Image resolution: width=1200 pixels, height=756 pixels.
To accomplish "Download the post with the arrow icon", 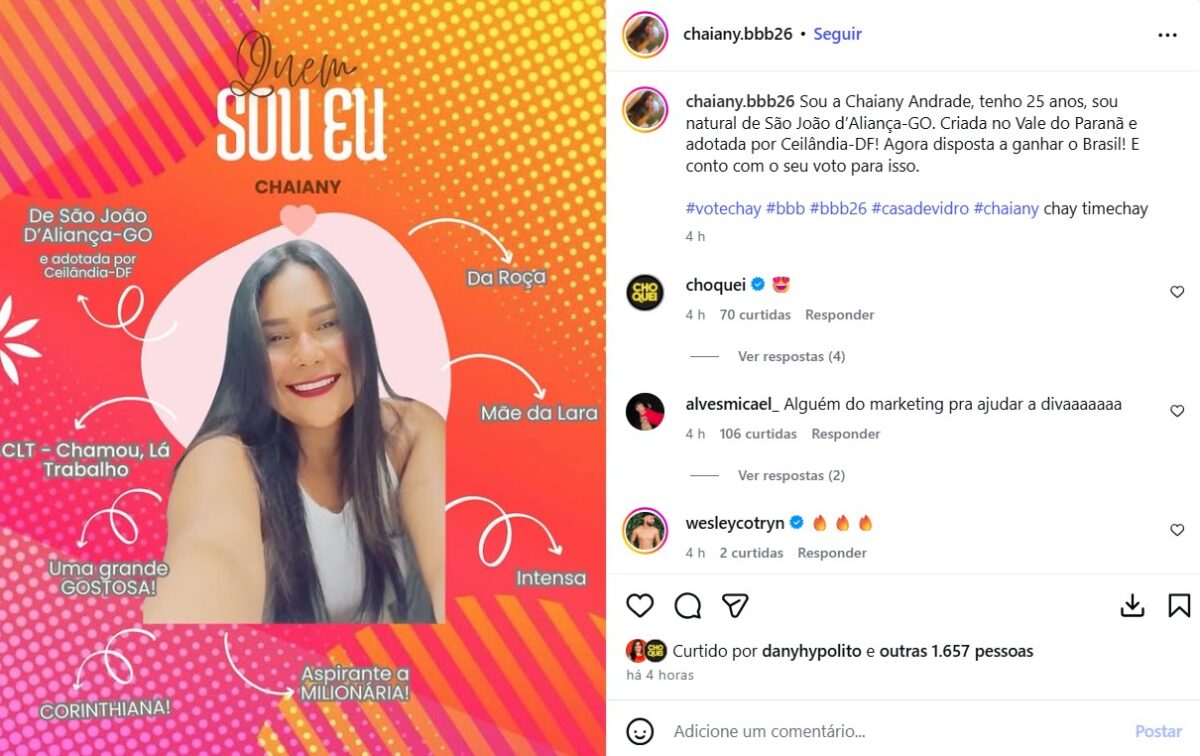I will [x=1132, y=605].
